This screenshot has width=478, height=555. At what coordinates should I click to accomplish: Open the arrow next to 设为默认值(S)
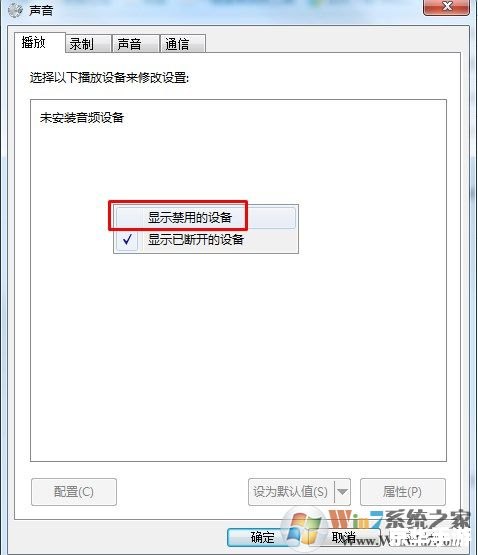click(x=342, y=492)
